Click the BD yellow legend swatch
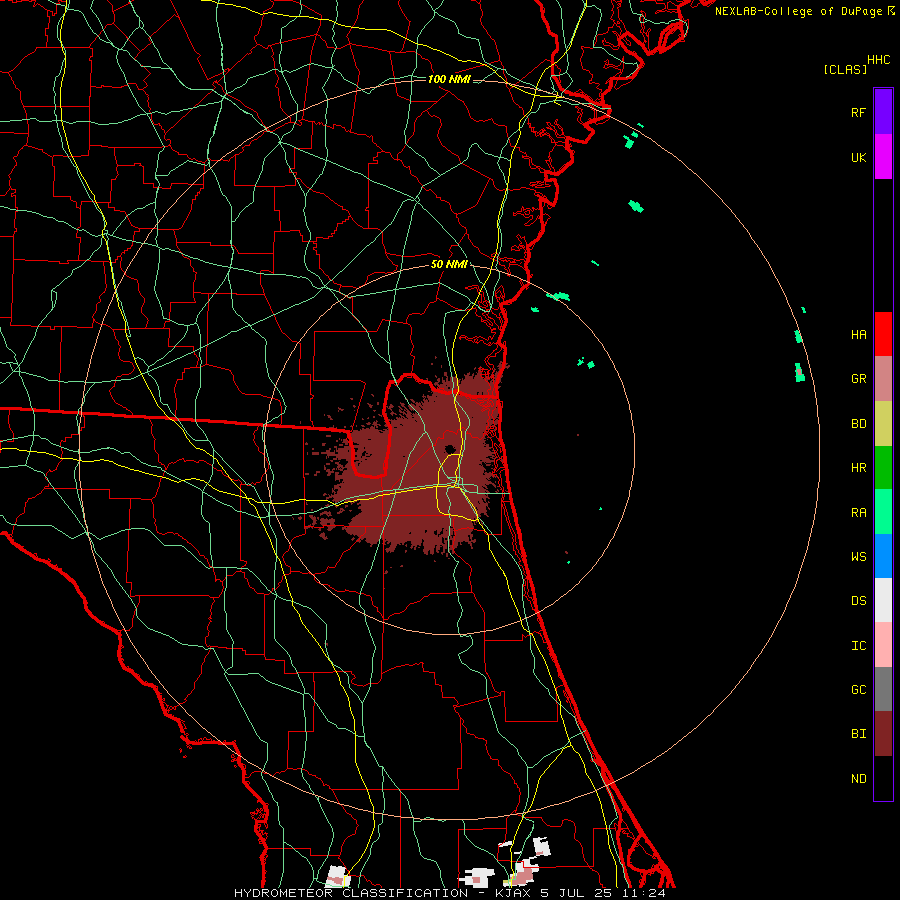 coord(883,424)
